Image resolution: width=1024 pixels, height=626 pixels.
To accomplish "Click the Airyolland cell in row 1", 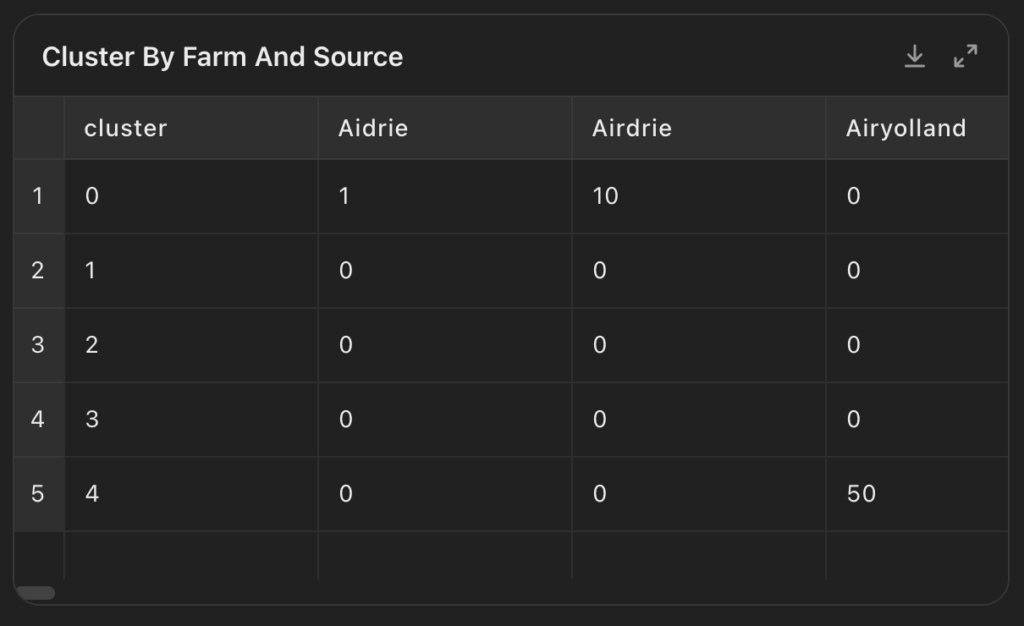I will click(x=917, y=196).
